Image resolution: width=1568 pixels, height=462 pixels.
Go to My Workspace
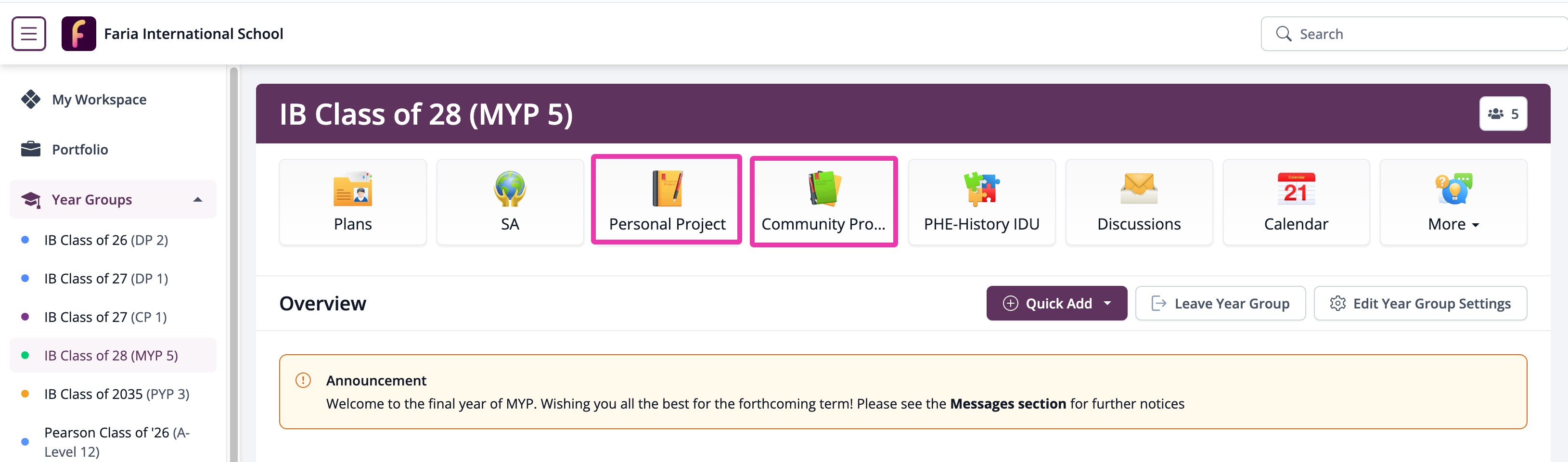99,99
